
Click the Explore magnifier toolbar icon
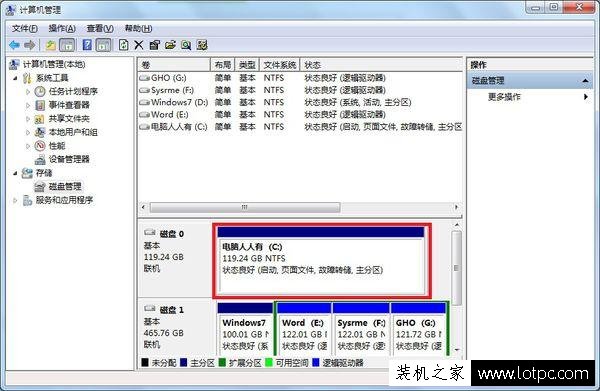point(186,45)
